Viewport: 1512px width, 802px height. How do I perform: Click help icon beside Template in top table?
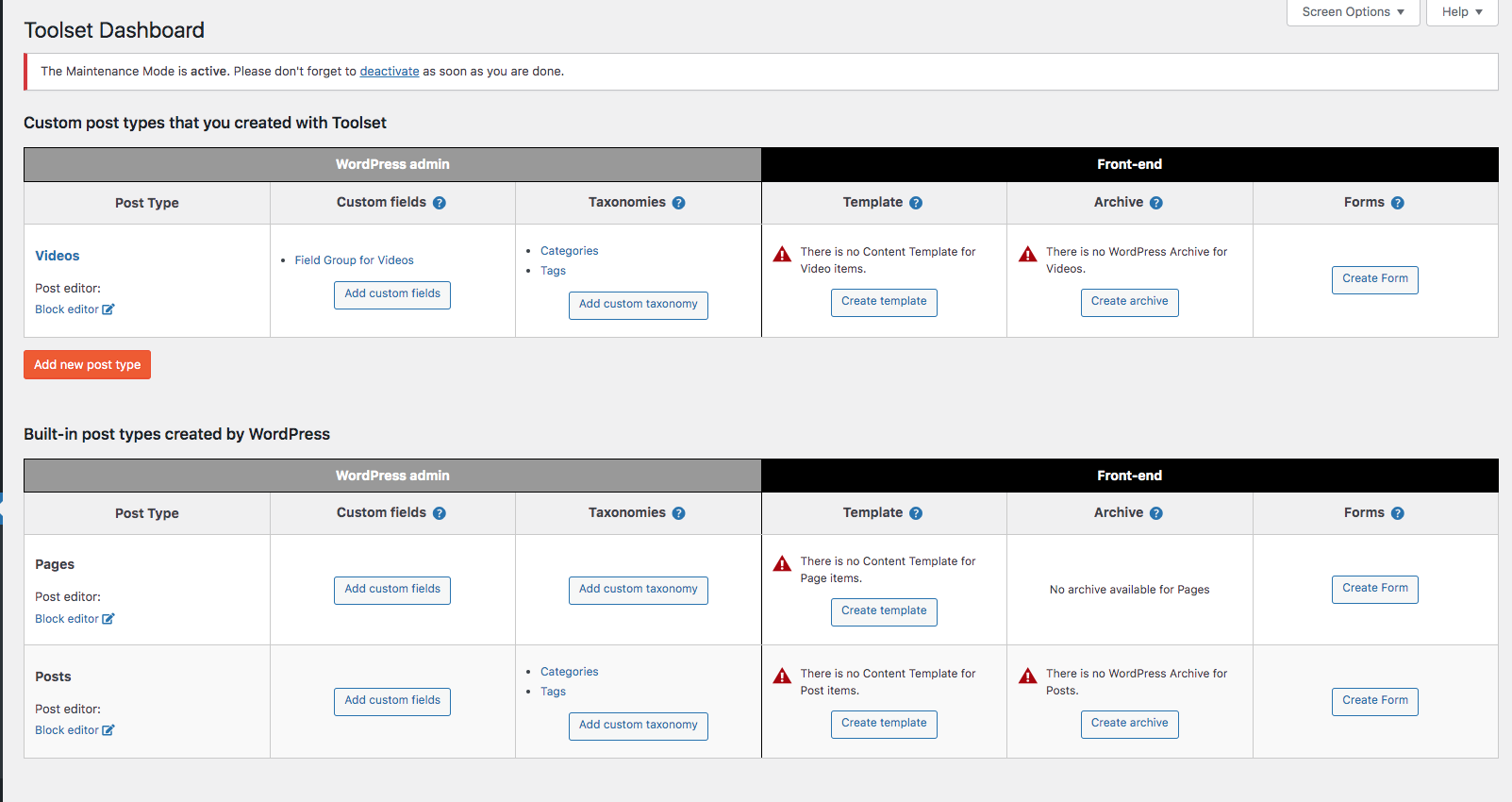coord(916,203)
